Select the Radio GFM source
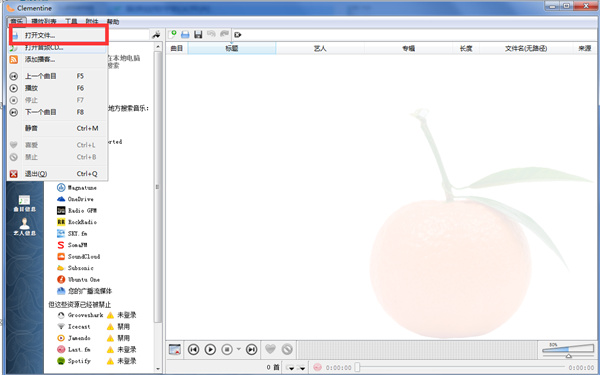 [77, 210]
